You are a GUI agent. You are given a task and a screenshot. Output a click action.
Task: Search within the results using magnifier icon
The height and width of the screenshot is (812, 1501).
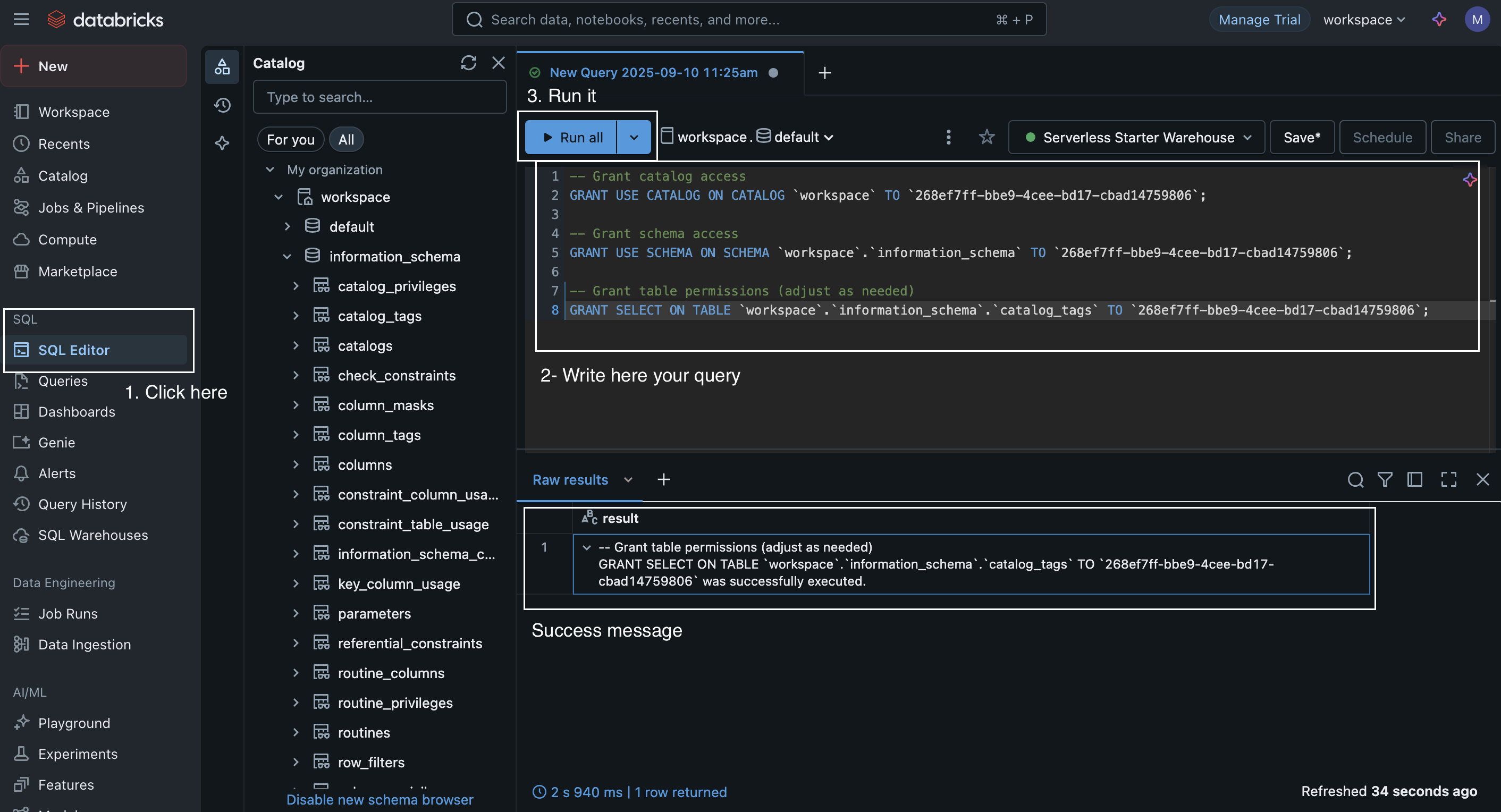click(1355, 479)
